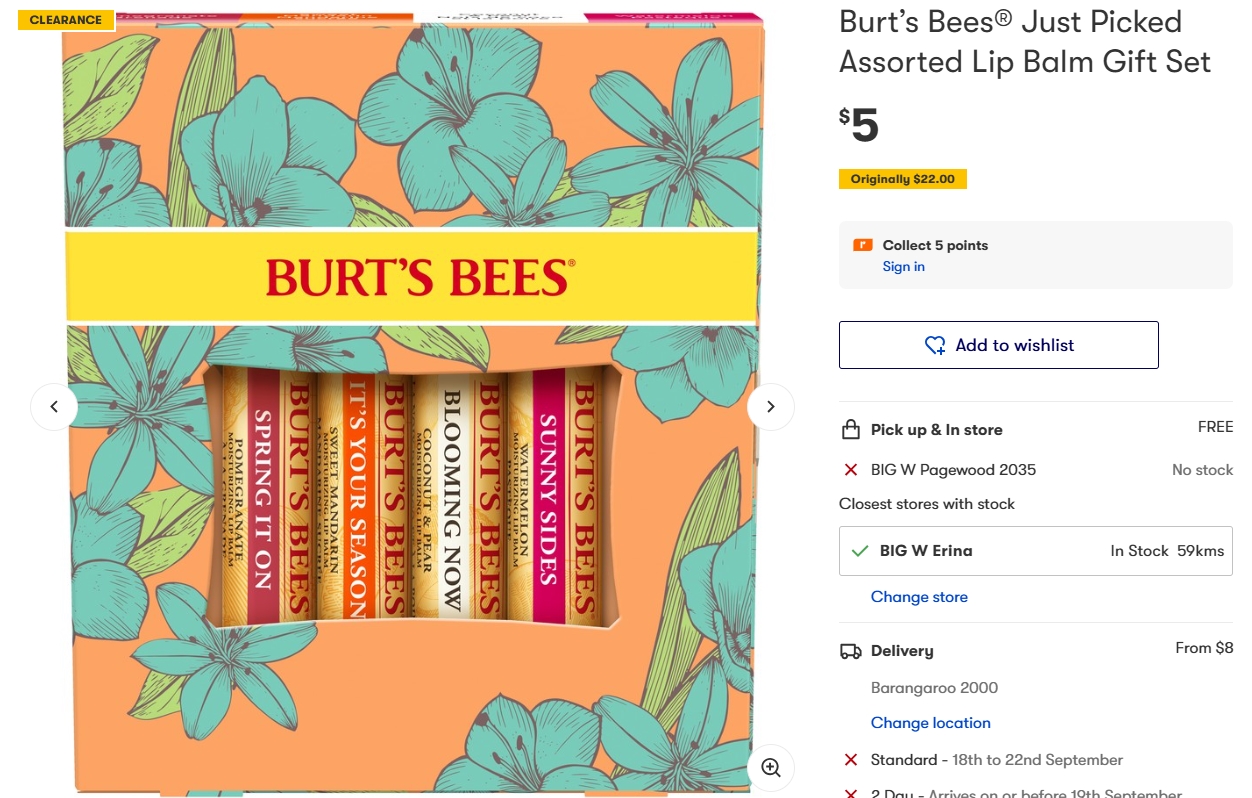Click the Pick up & In store heading
This screenshot has height=798, width=1252.
(x=936, y=430)
